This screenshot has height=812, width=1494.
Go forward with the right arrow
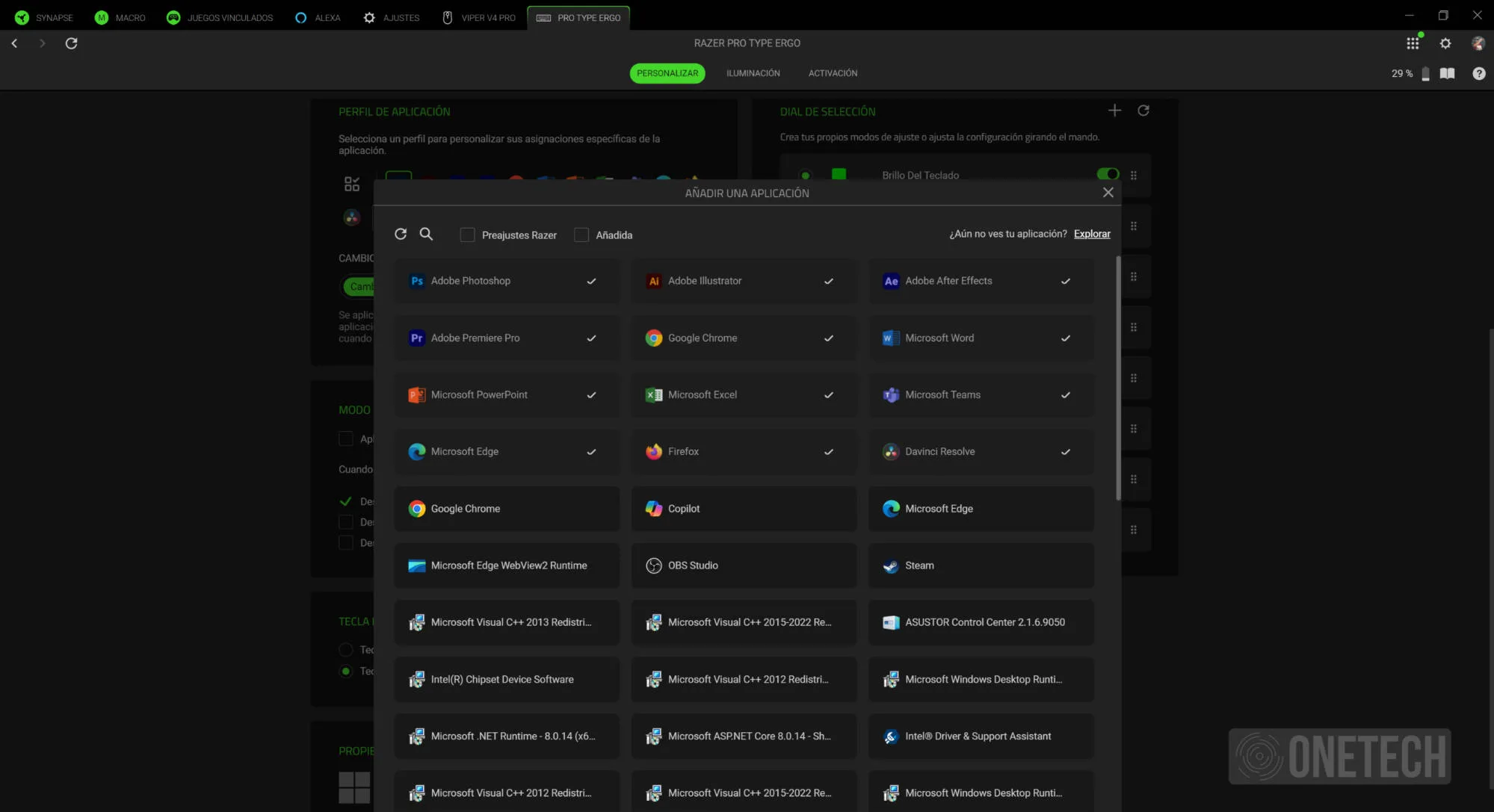(42, 43)
